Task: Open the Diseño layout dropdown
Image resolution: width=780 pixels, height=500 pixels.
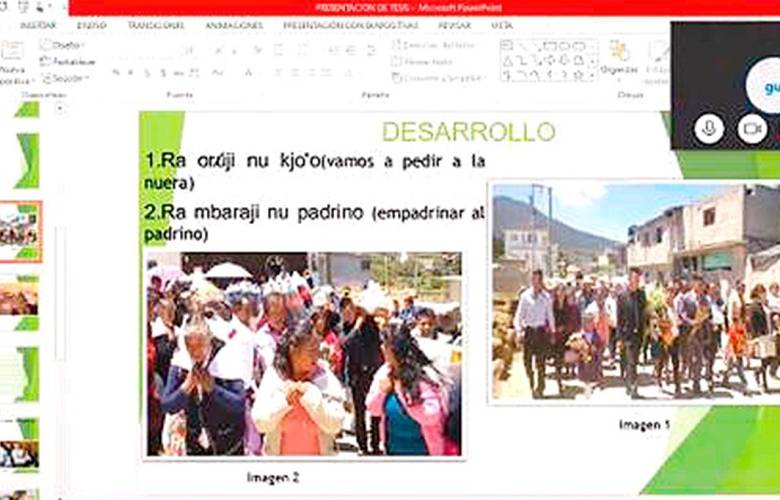Action: (x=66, y=45)
